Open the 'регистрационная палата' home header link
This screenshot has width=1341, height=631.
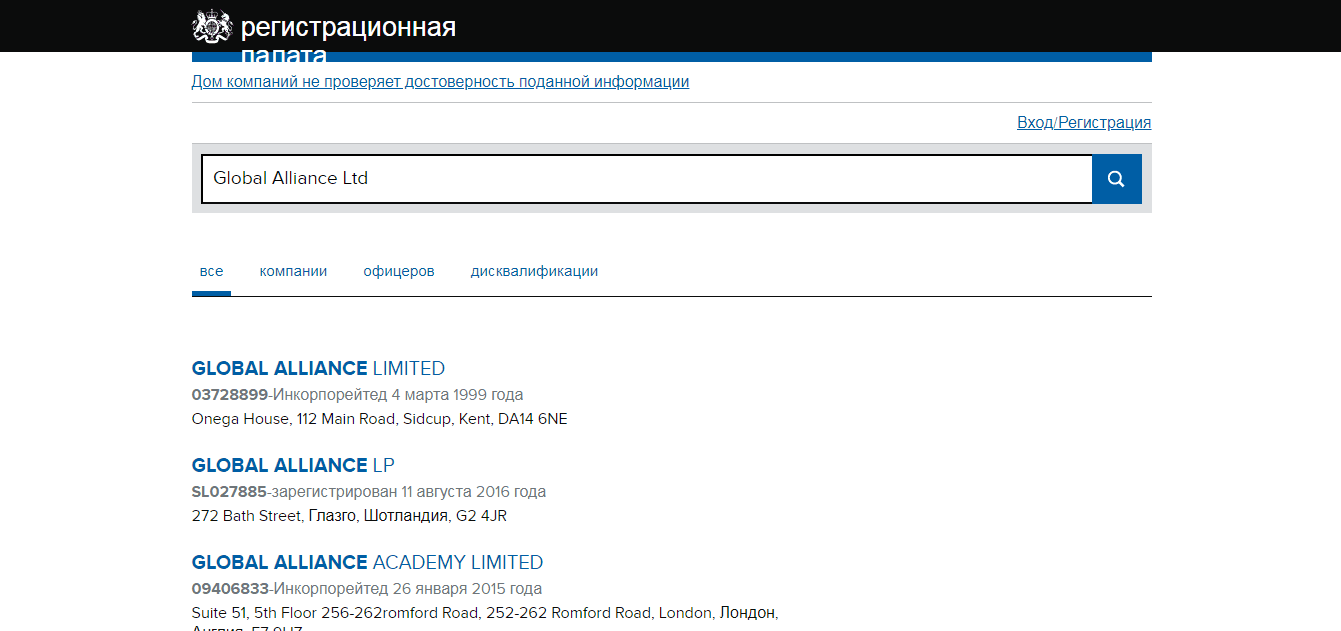[348, 28]
